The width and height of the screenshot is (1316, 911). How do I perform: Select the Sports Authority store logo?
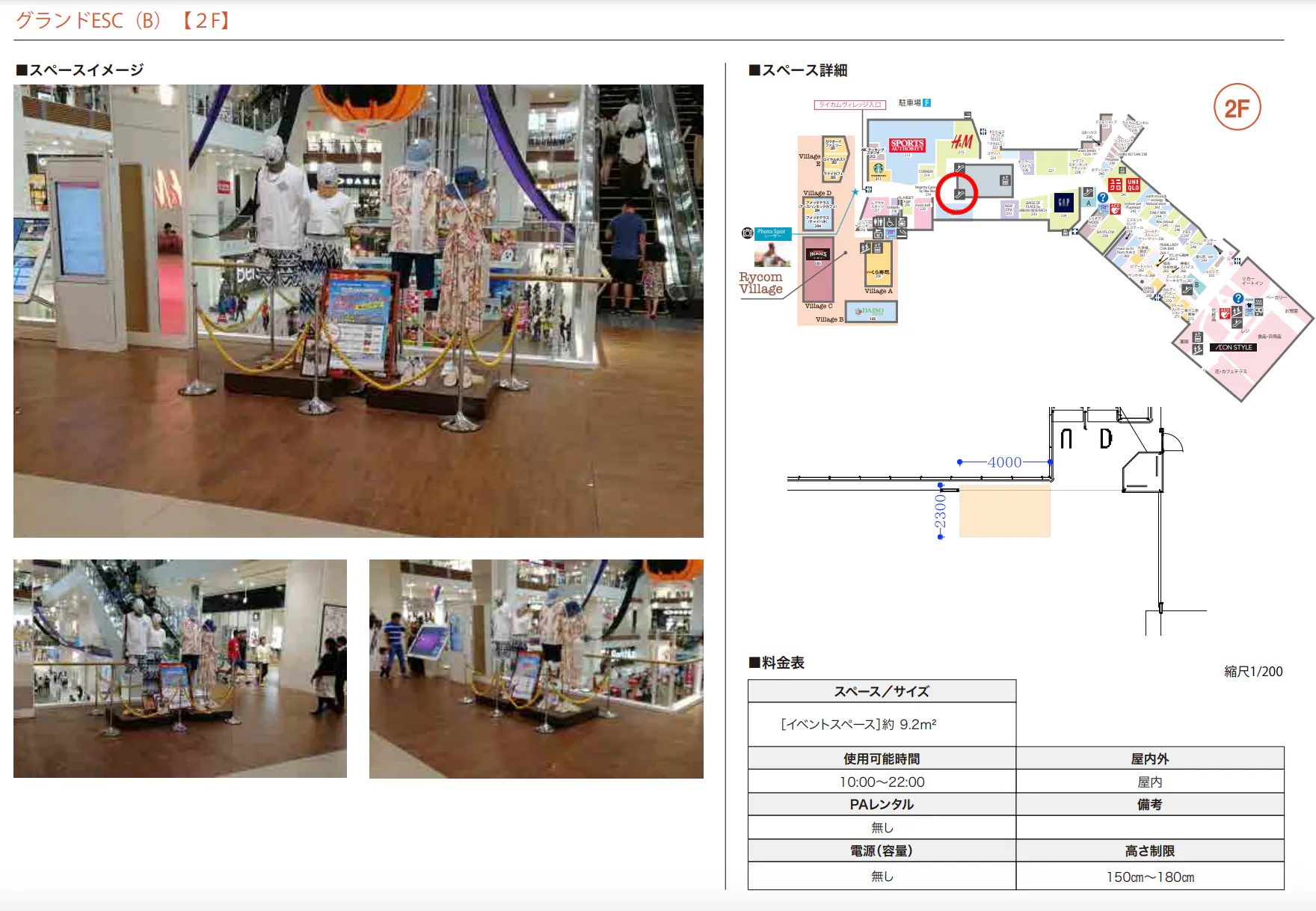point(907,145)
